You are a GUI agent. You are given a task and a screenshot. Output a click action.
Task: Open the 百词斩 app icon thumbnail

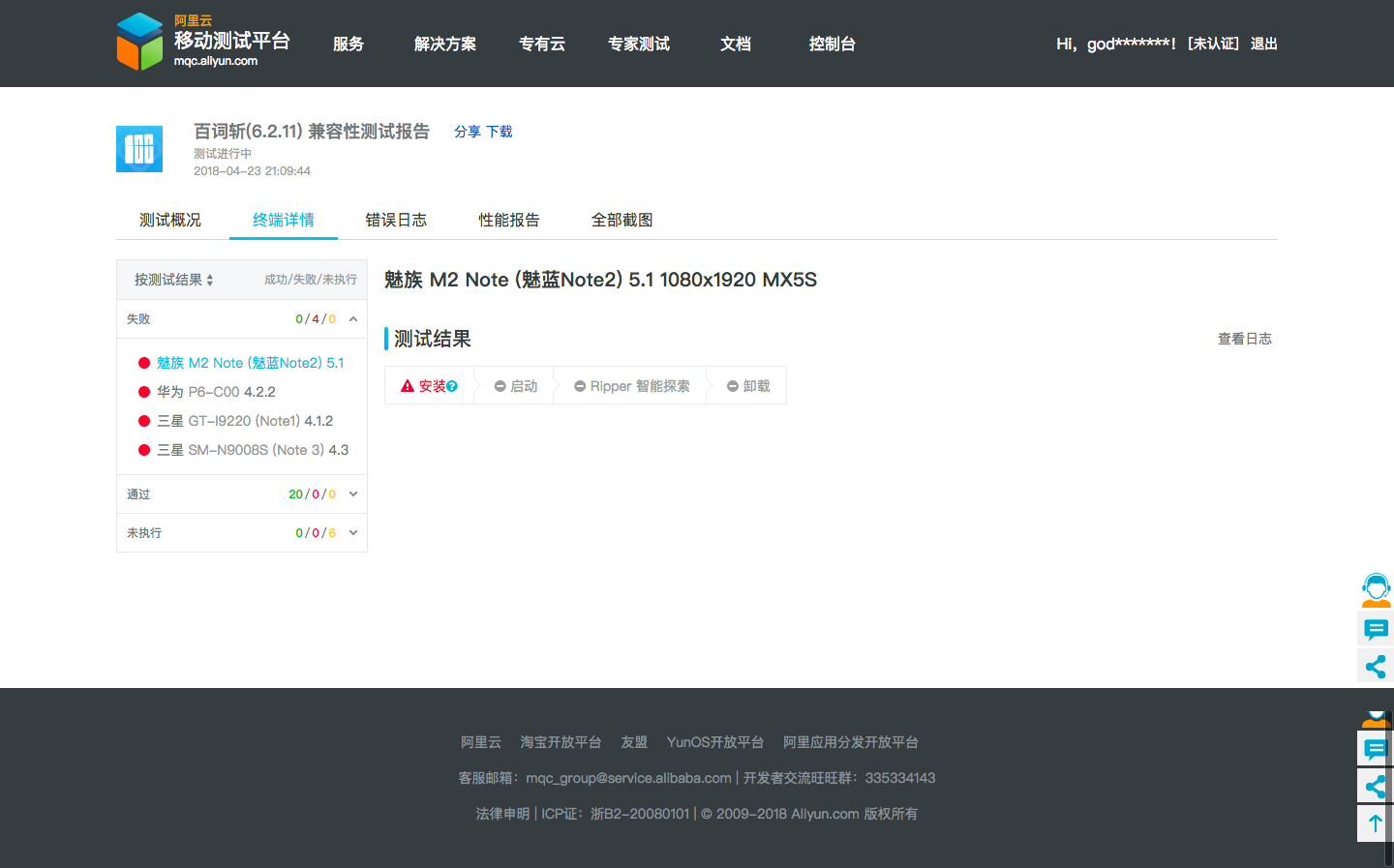[139, 149]
